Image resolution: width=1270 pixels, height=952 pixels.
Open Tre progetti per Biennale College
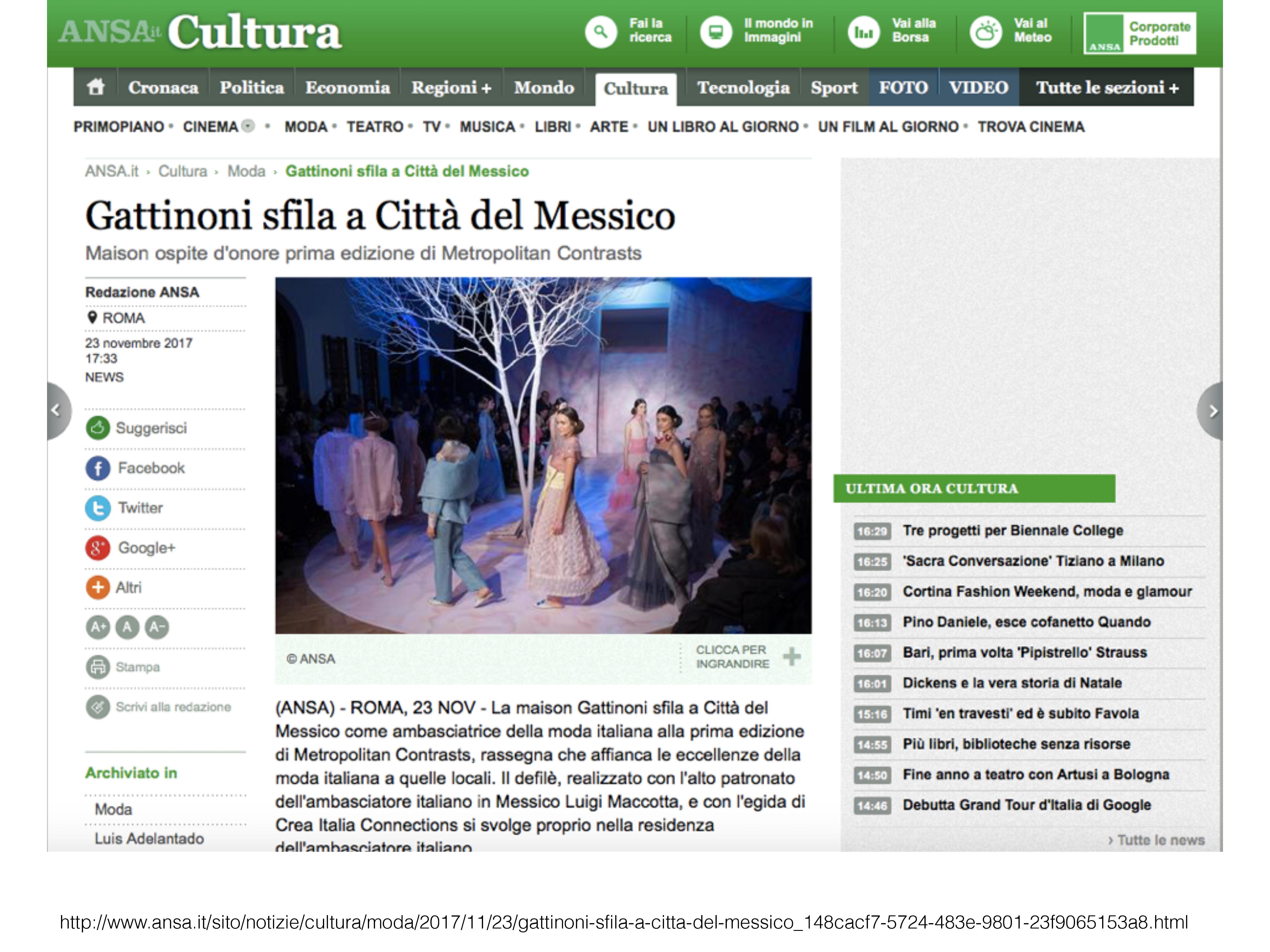point(1013,530)
